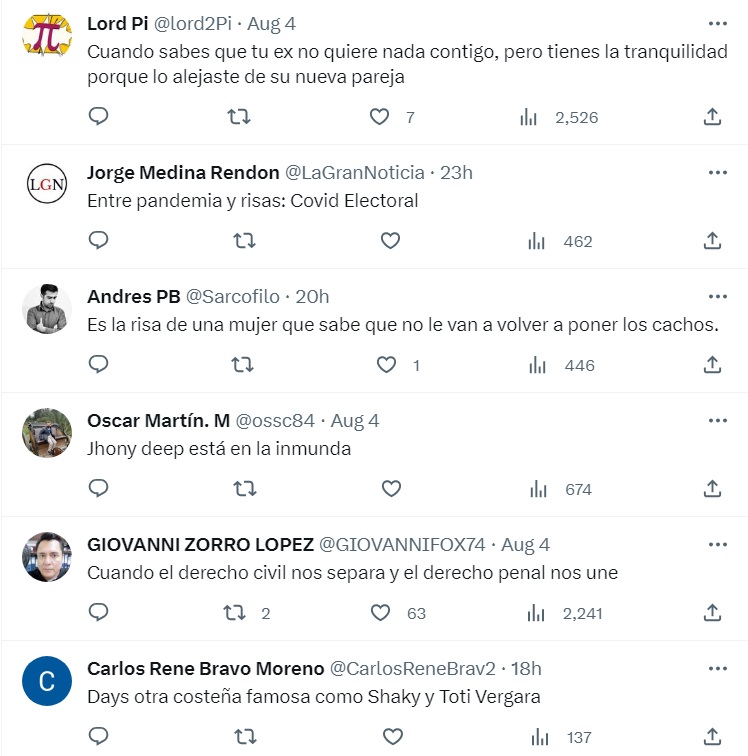Retweet Lord Pi's tweet
The width and height of the screenshot is (748, 756).
coord(240,117)
